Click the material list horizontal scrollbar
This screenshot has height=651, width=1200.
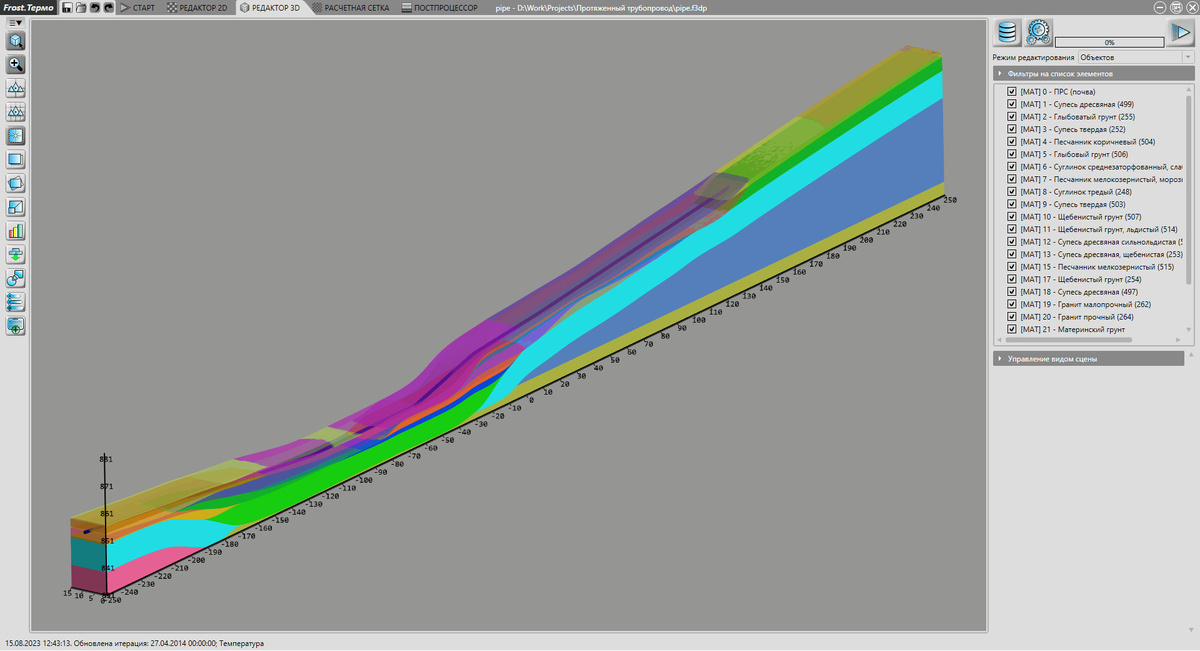1068,340
